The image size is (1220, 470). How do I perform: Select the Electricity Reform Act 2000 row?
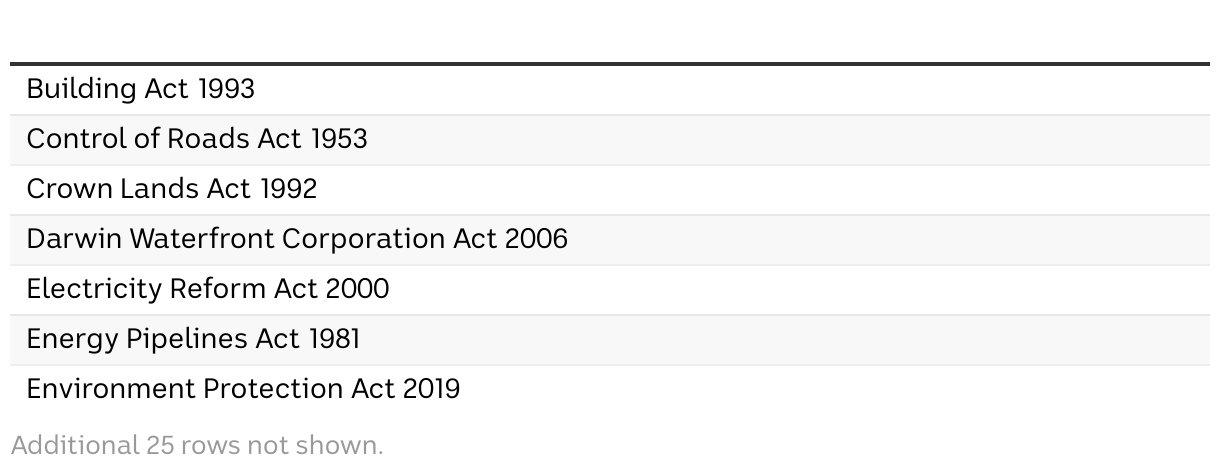tap(610, 290)
